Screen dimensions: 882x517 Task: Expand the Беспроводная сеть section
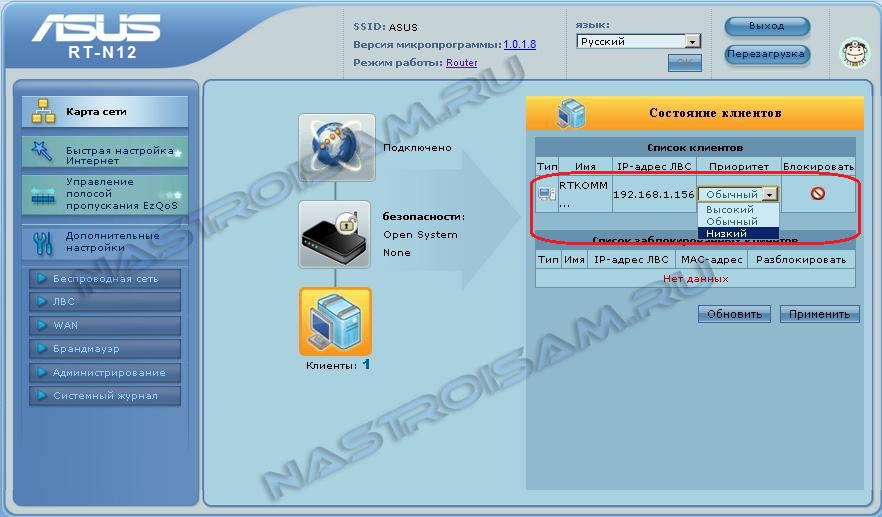tap(104, 278)
